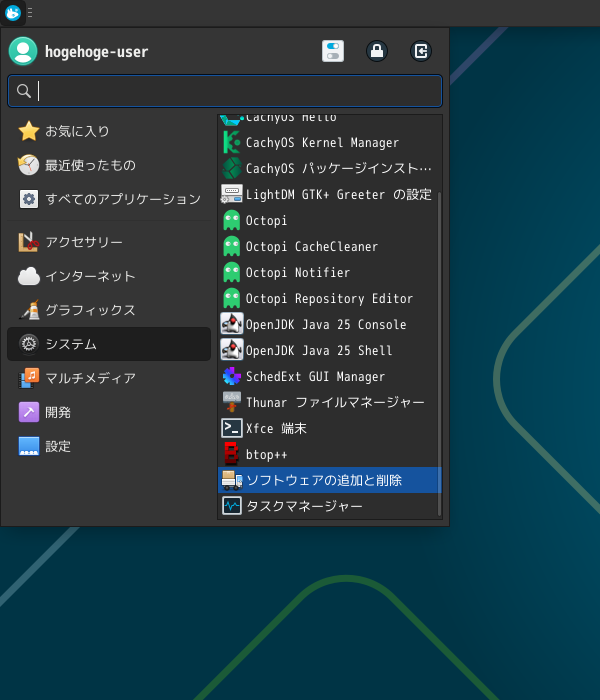Image resolution: width=600 pixels, height=700 pixels.
Task: Select アクセサリー category
Action: click(x=109, y=242)
